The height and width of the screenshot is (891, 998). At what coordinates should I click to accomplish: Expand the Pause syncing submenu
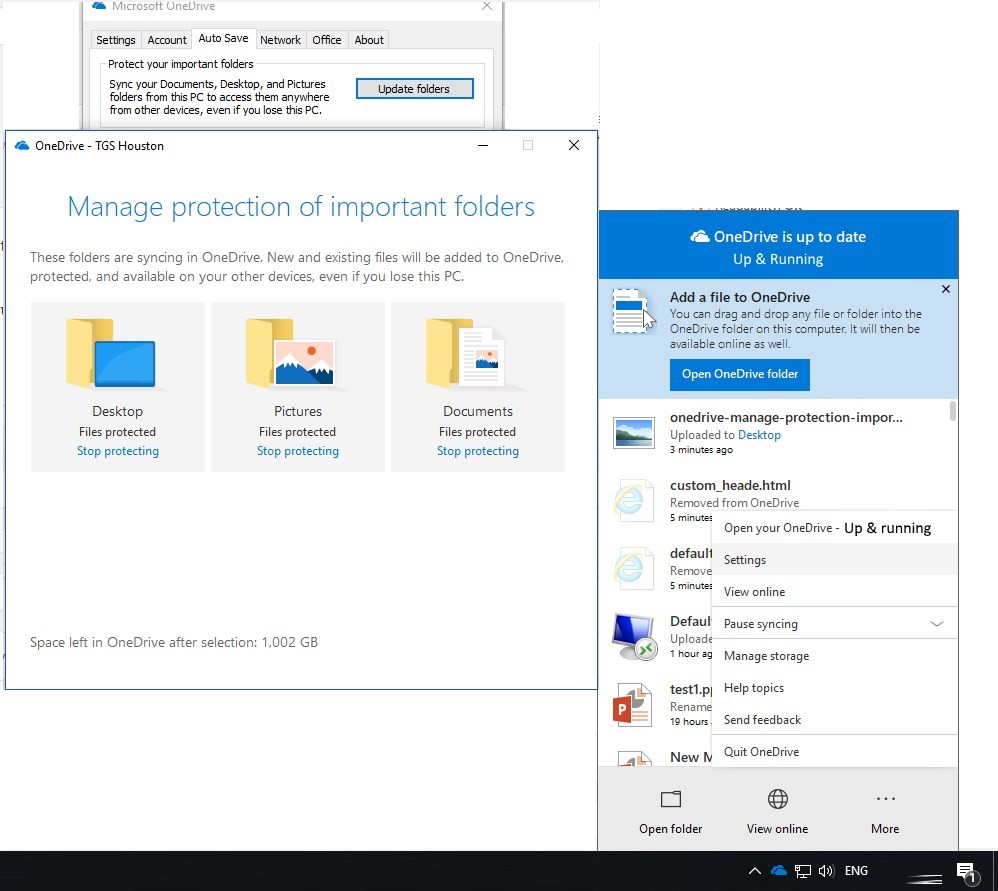point(936,624)
